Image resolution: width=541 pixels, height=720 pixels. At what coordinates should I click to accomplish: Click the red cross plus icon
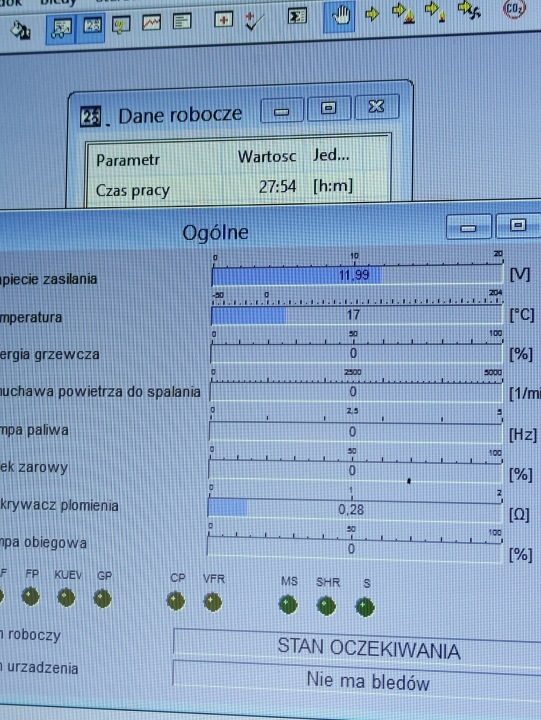point(223,20)
